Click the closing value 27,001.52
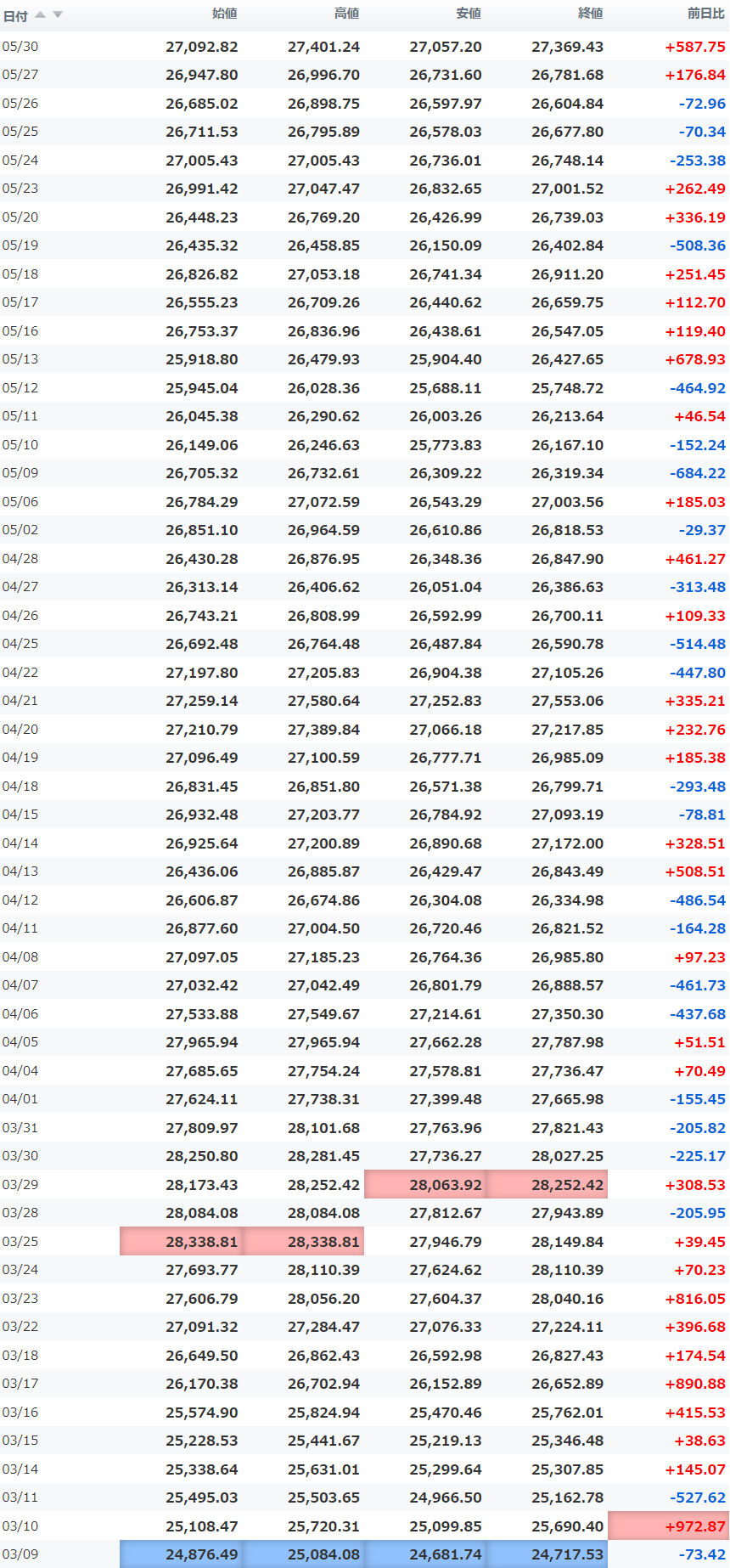The height and width of the screenshot is (1568, 730). pos(568,189)
